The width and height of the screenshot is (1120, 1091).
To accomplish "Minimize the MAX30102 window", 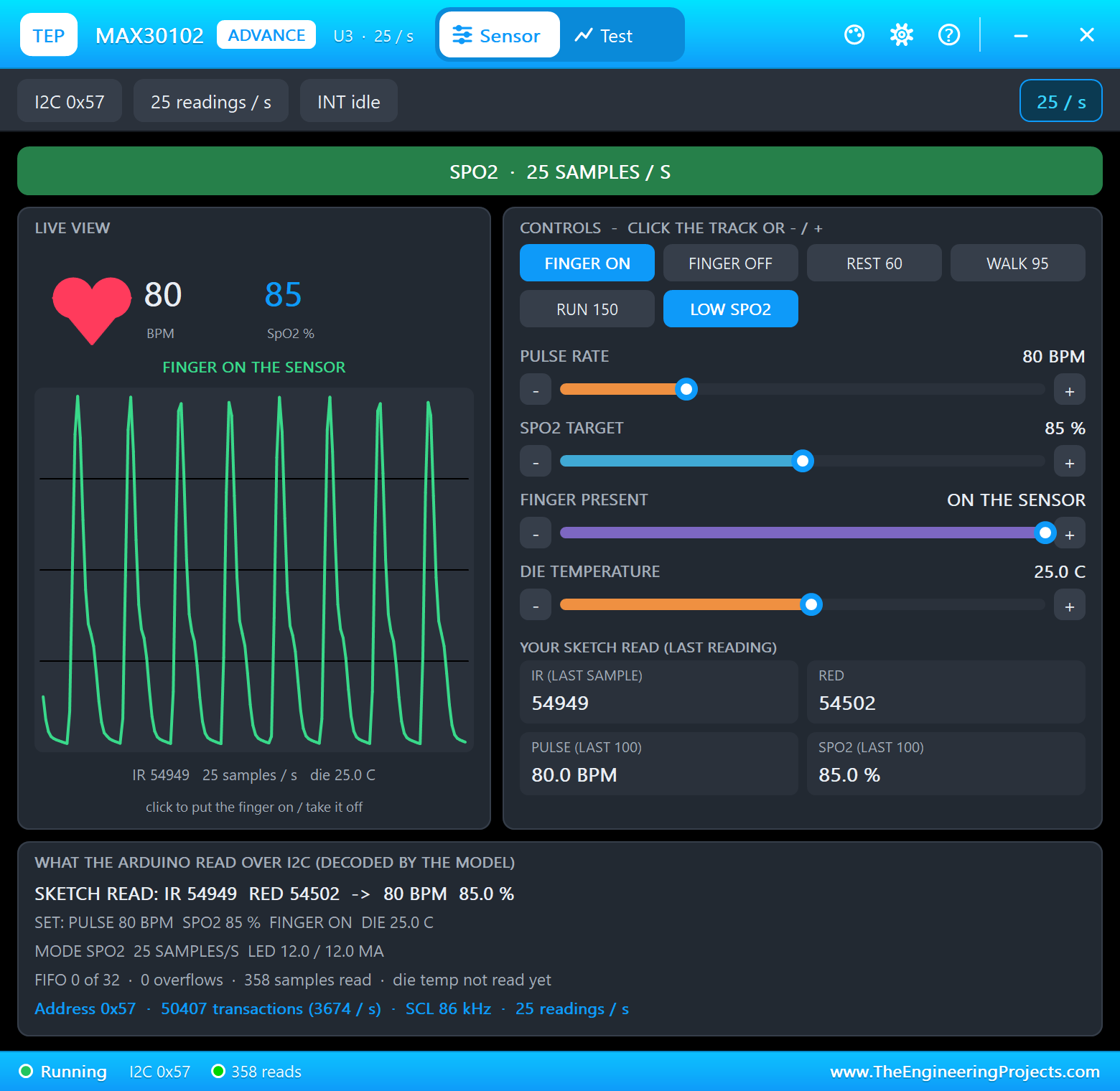I will point(1021,34).
